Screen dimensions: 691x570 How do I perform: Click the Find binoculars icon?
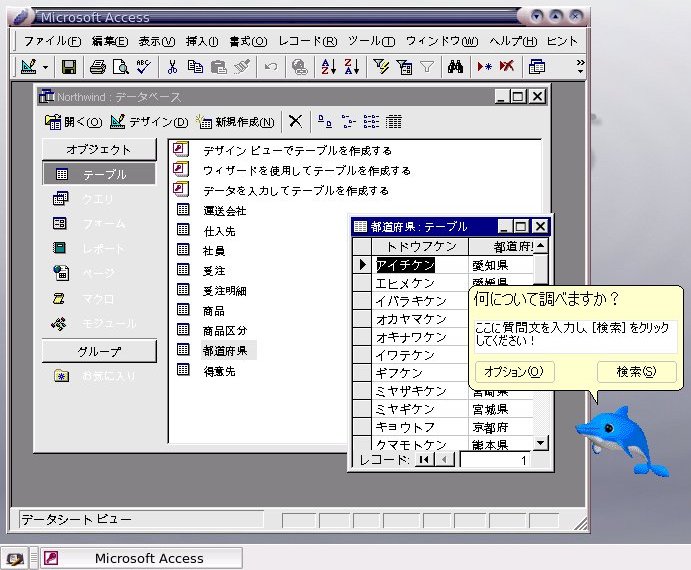point(455,67)
